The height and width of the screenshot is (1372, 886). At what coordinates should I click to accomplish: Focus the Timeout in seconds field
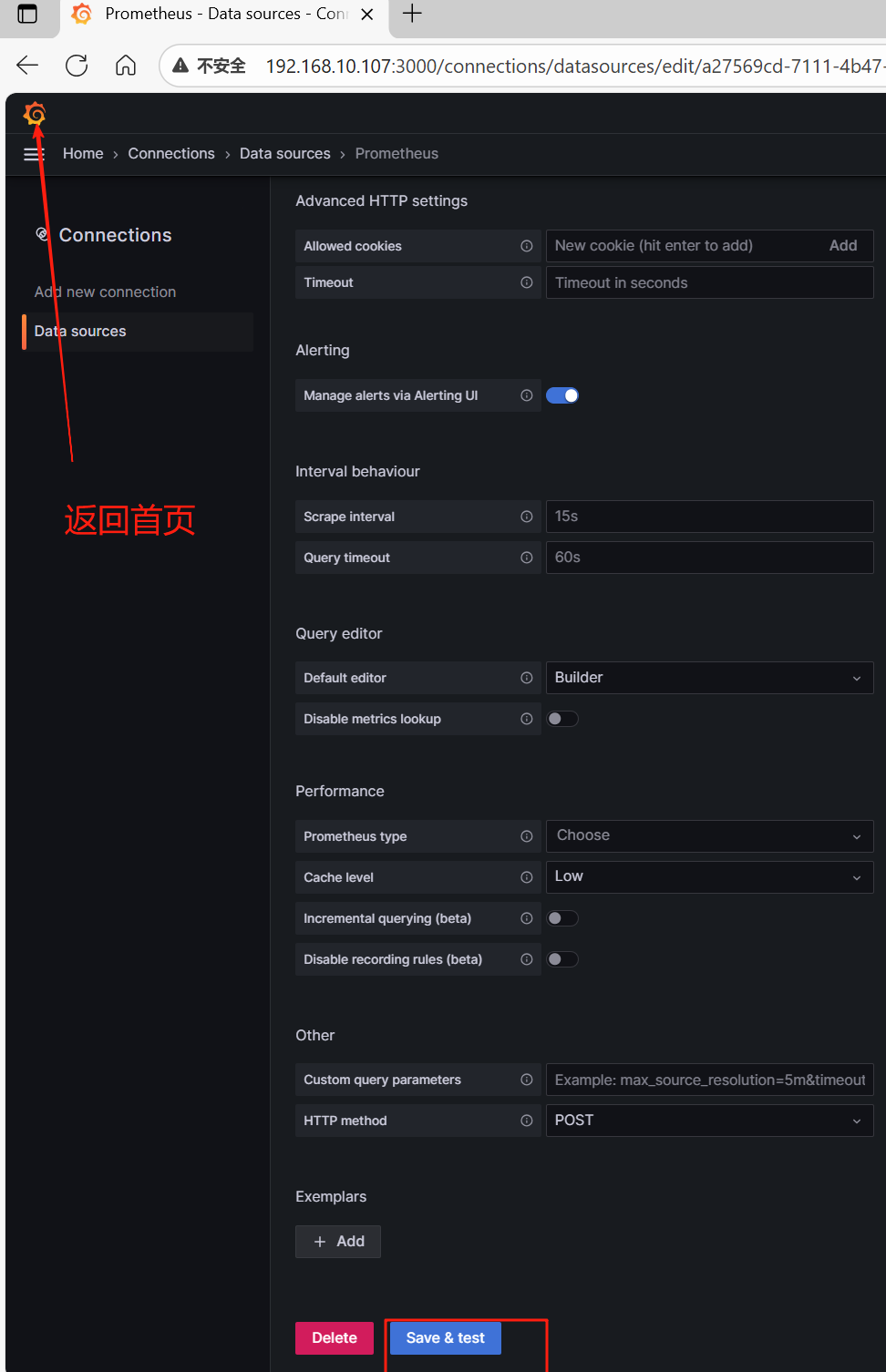(x=709, y=282)
